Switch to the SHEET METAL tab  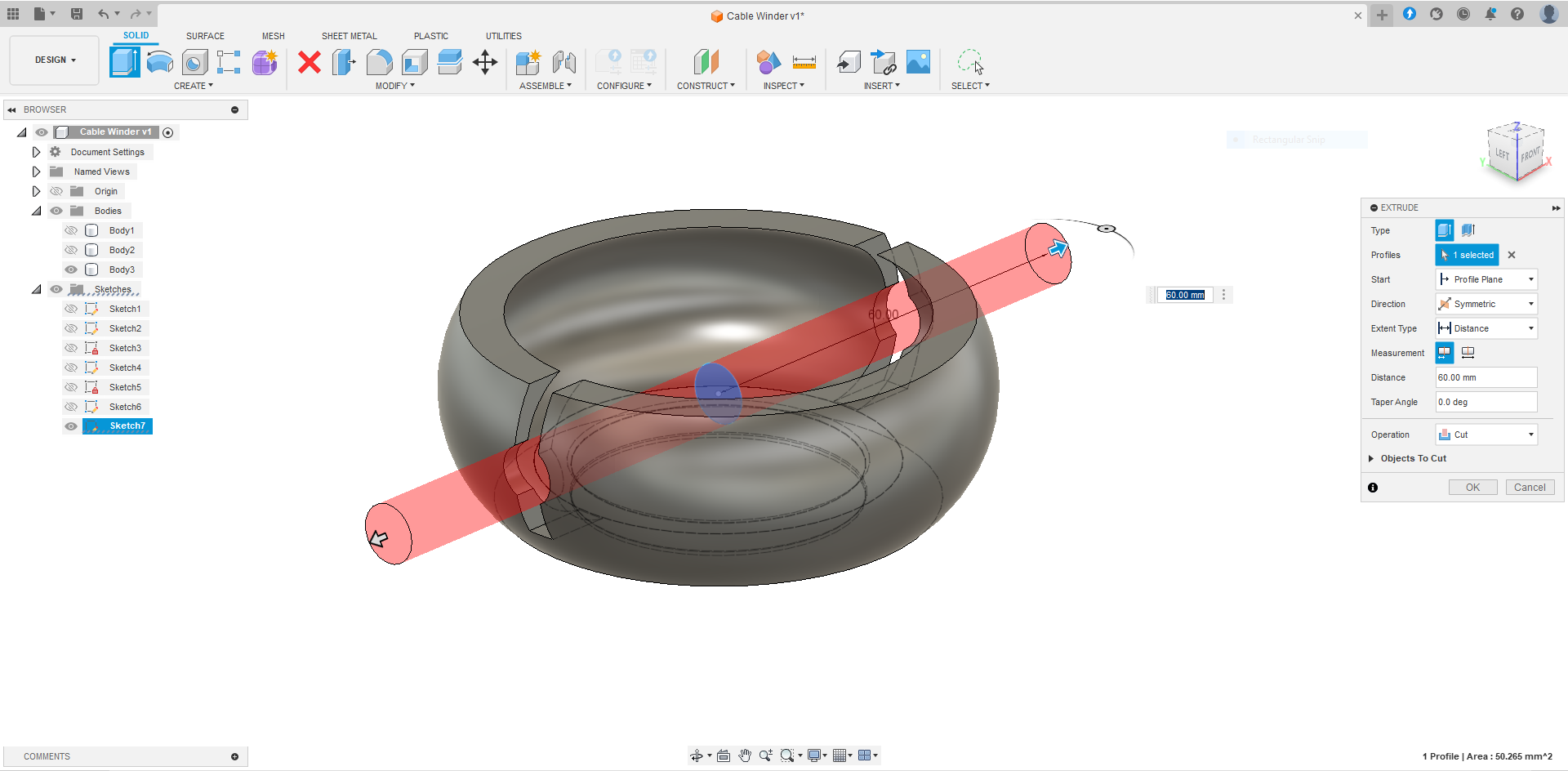[x=350, y=36]
